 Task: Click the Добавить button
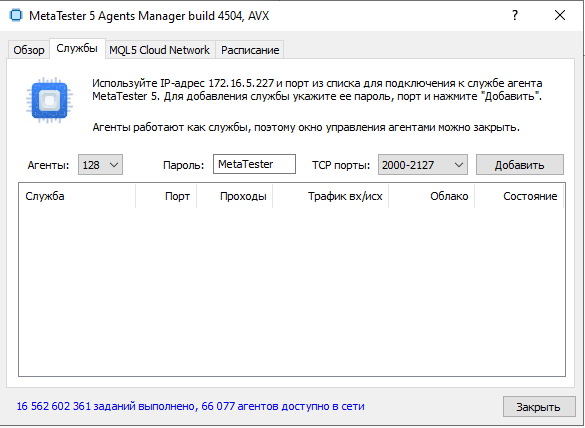click(520, 165)
